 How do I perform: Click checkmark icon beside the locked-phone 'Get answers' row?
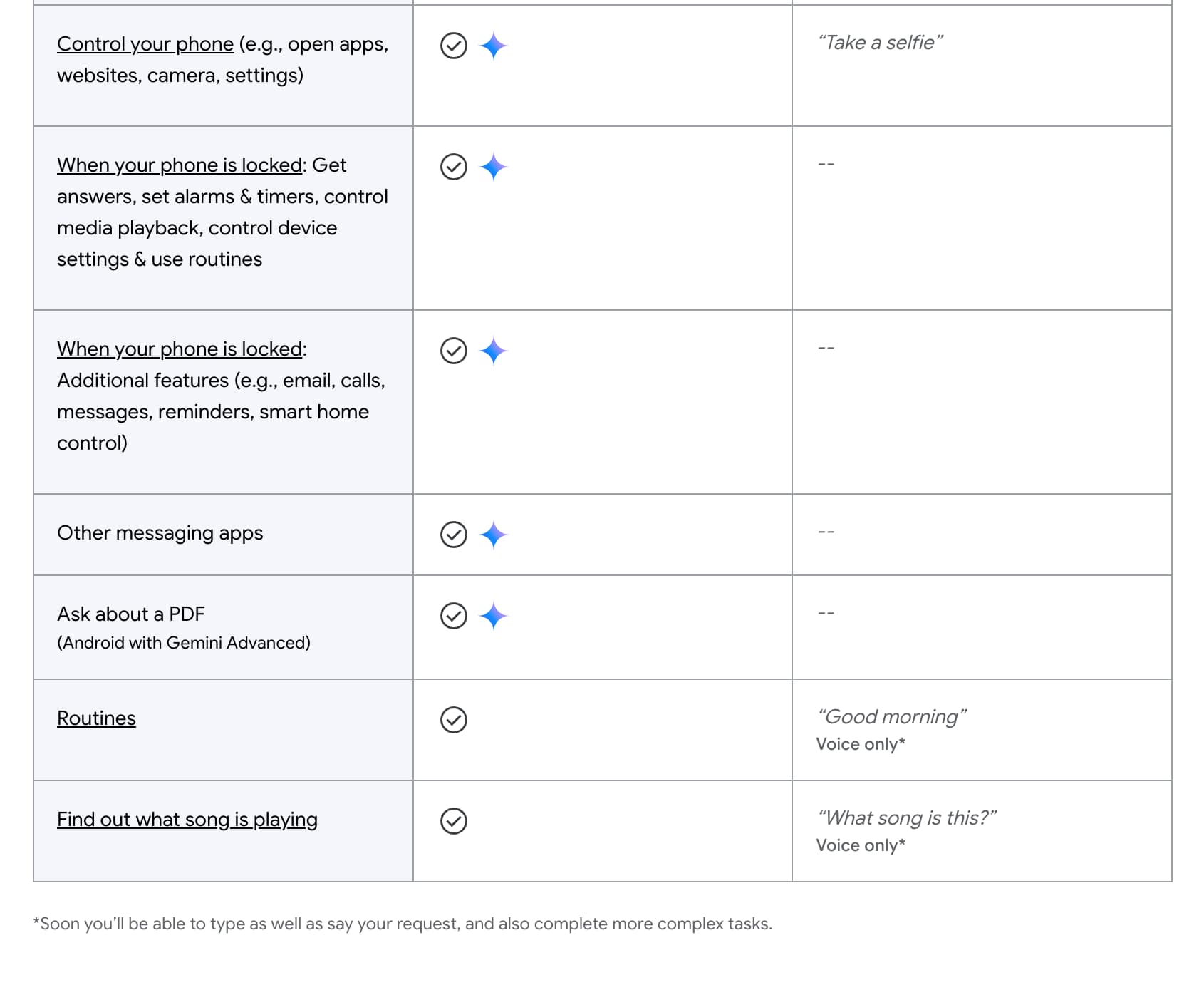(454, 167)
